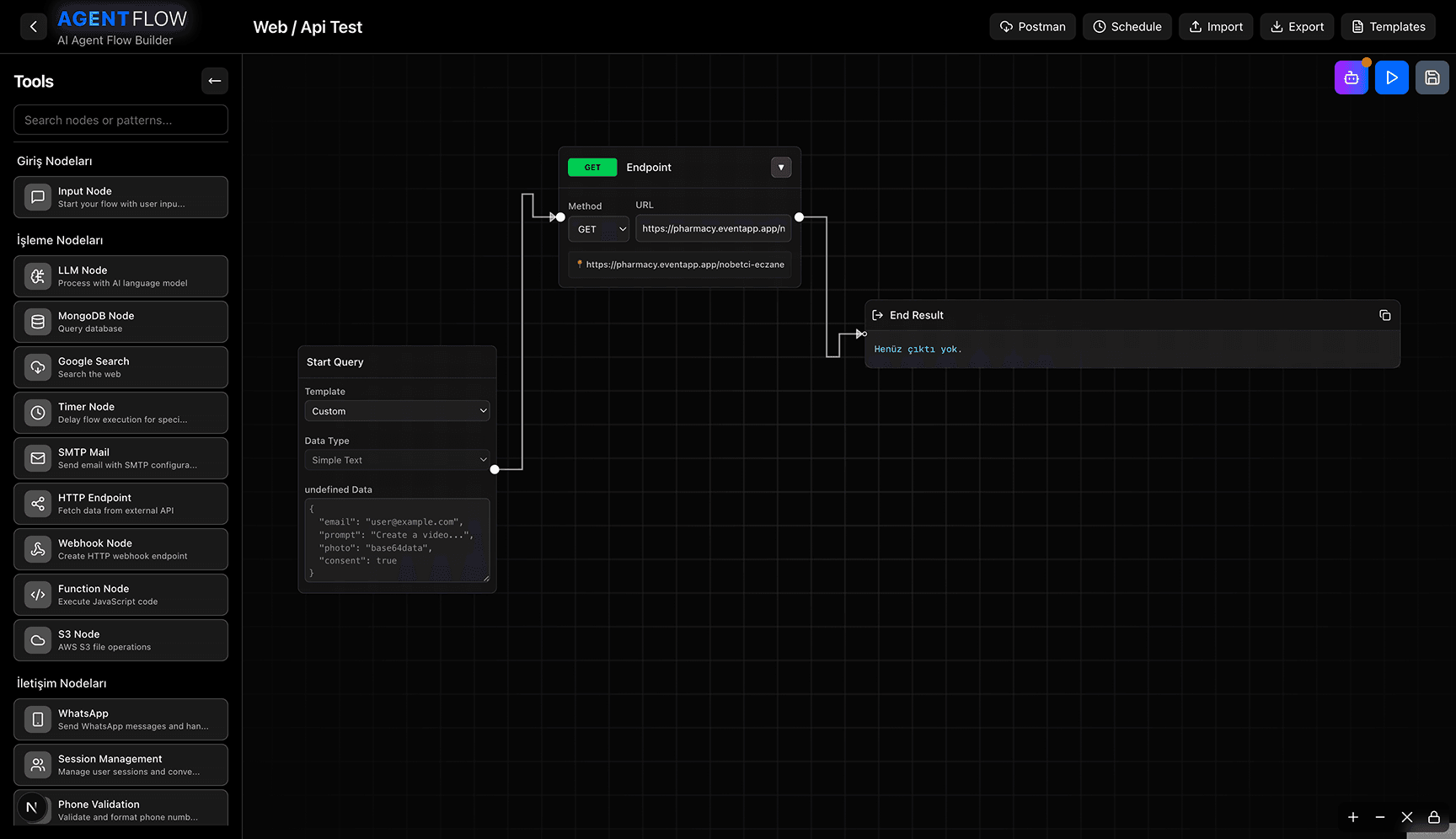The width and height of the screenshot is (1456, 839).
Task: Zoom out using the minus icon
Action: tap(1380, 817)
